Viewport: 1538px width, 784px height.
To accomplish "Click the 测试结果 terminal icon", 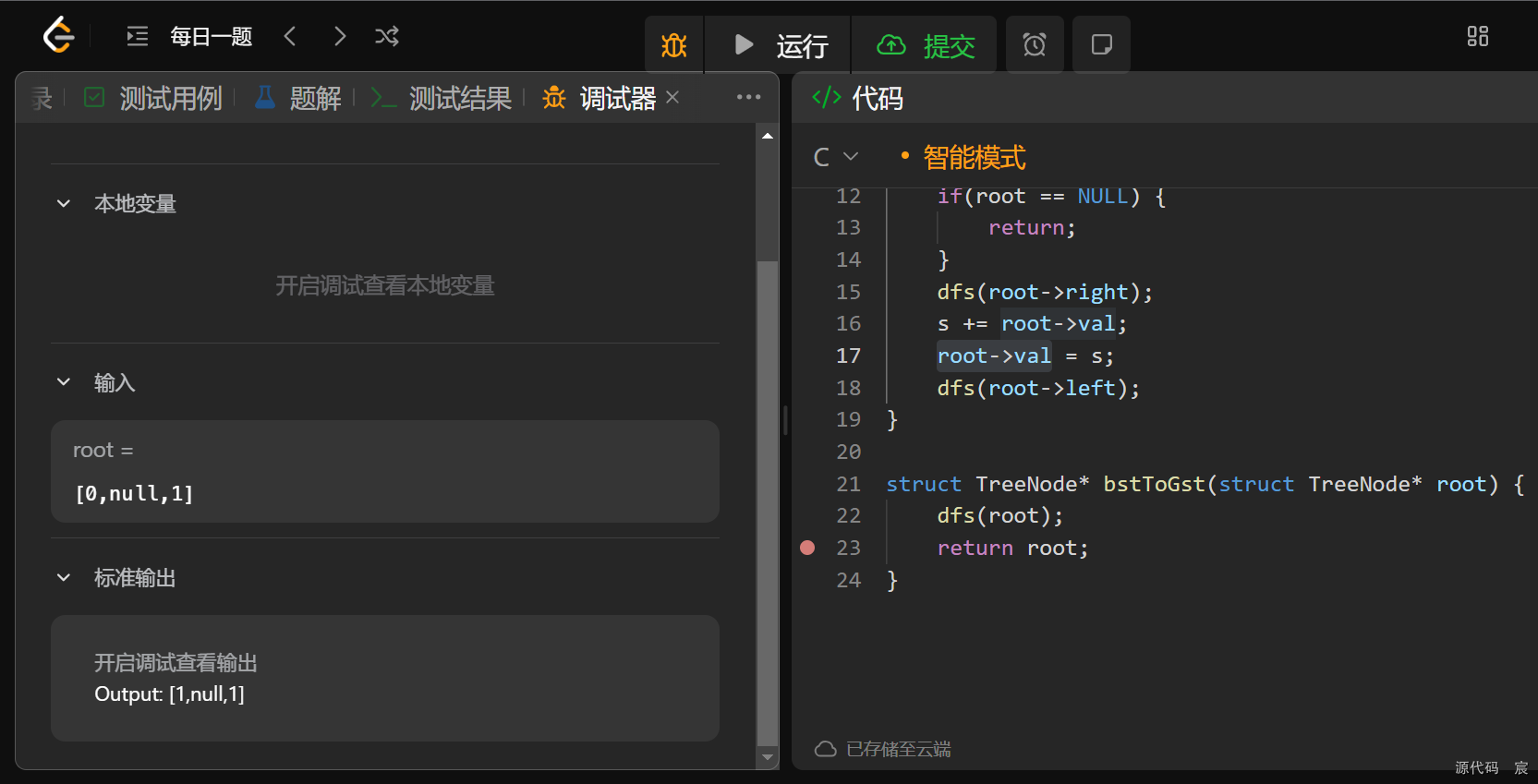I will (x=383, y=97).
